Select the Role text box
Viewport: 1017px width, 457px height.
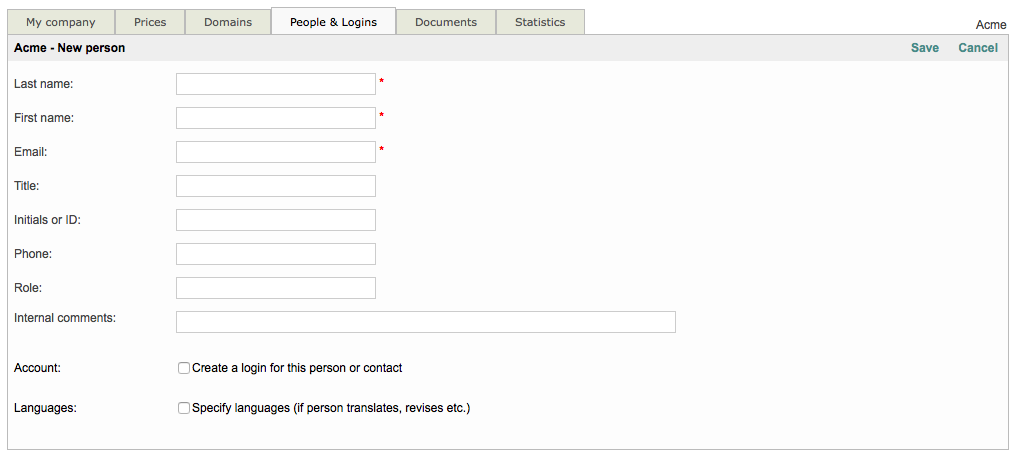click(x=276, y=288)
